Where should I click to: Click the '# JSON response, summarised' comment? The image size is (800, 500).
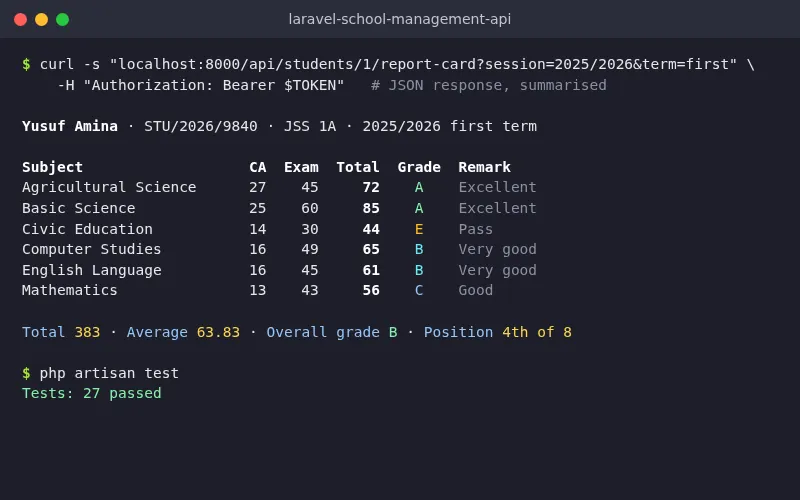click(x=489, y=85)
